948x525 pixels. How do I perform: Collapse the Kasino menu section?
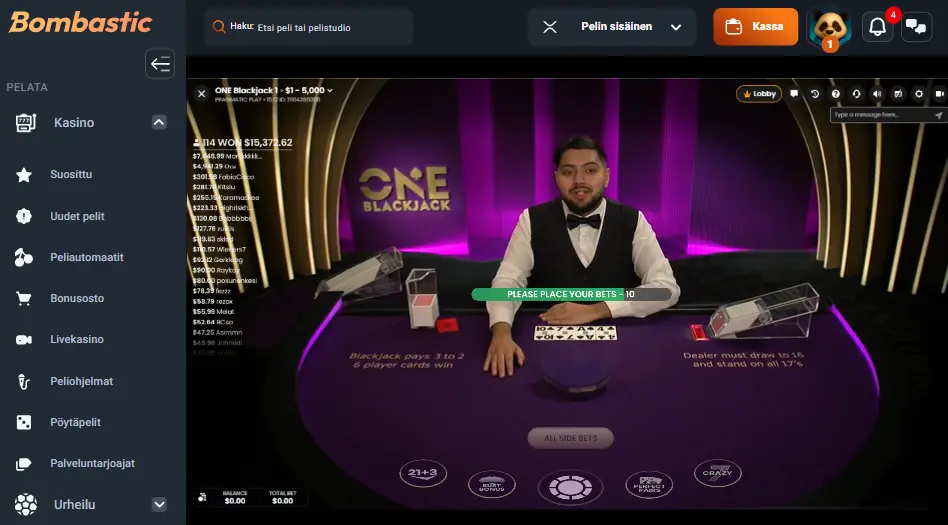[x=159, y=122]
